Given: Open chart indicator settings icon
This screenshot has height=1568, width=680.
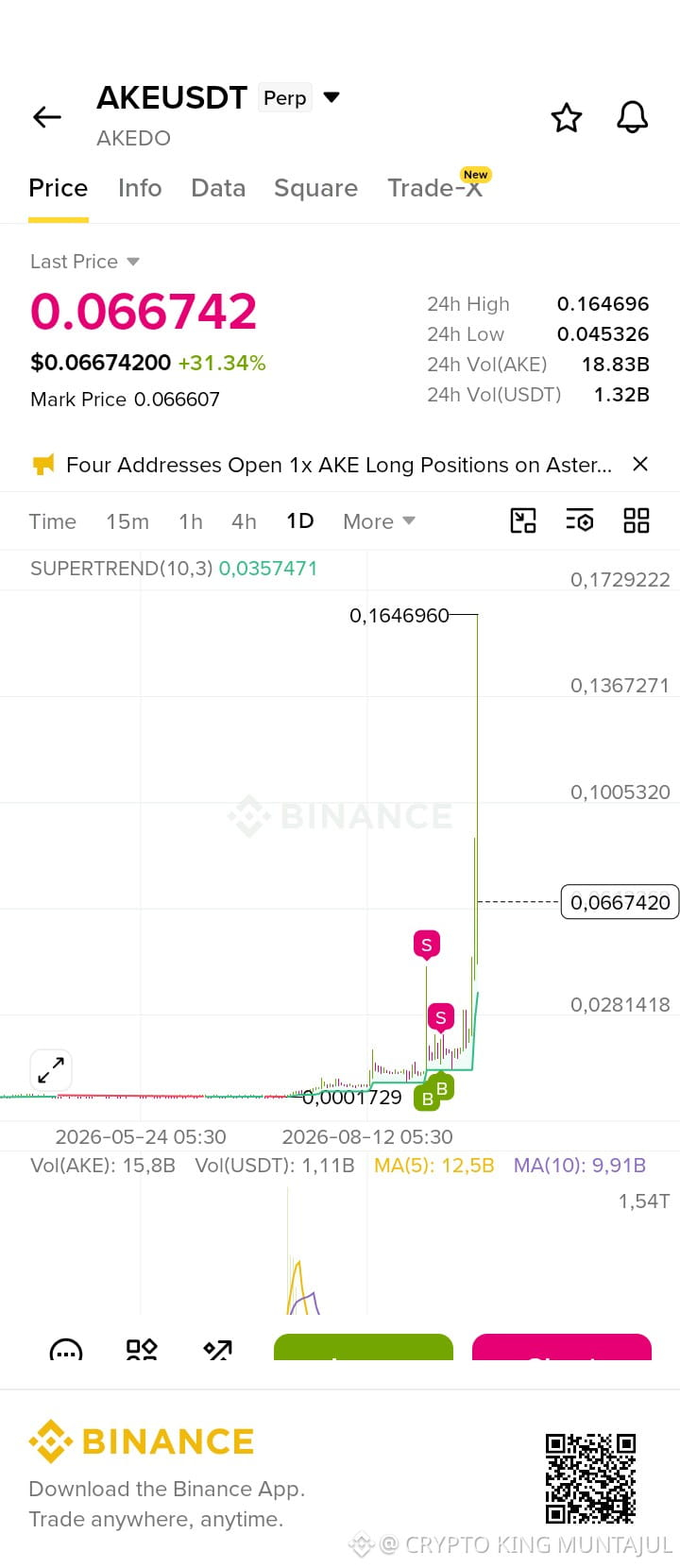Looking at the screenshot, I should pos(579,520).
